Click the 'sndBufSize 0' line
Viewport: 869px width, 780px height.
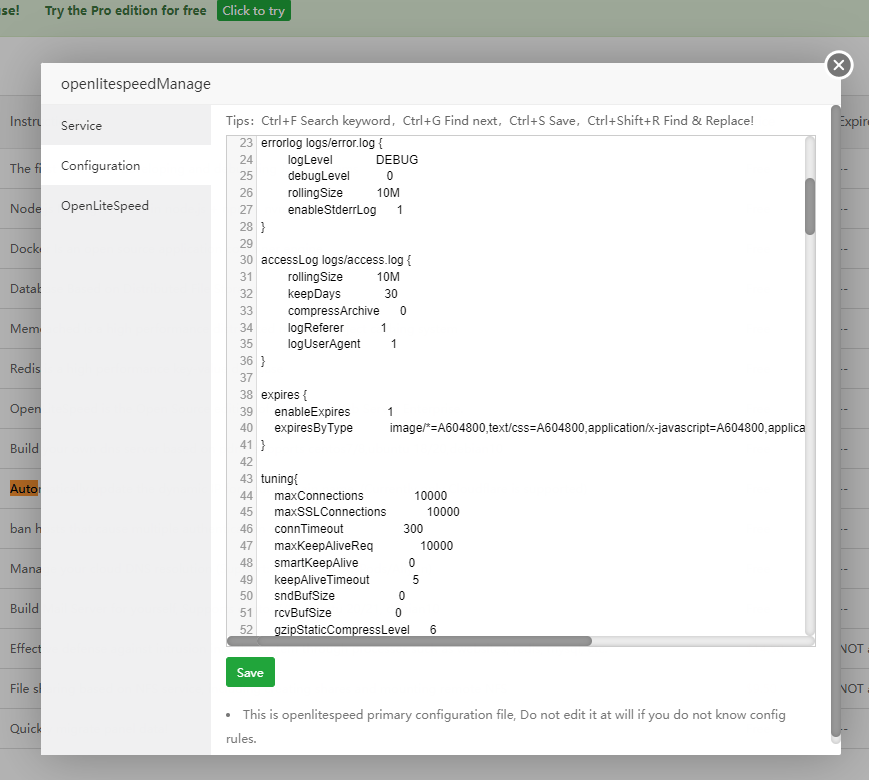(340, 595)
